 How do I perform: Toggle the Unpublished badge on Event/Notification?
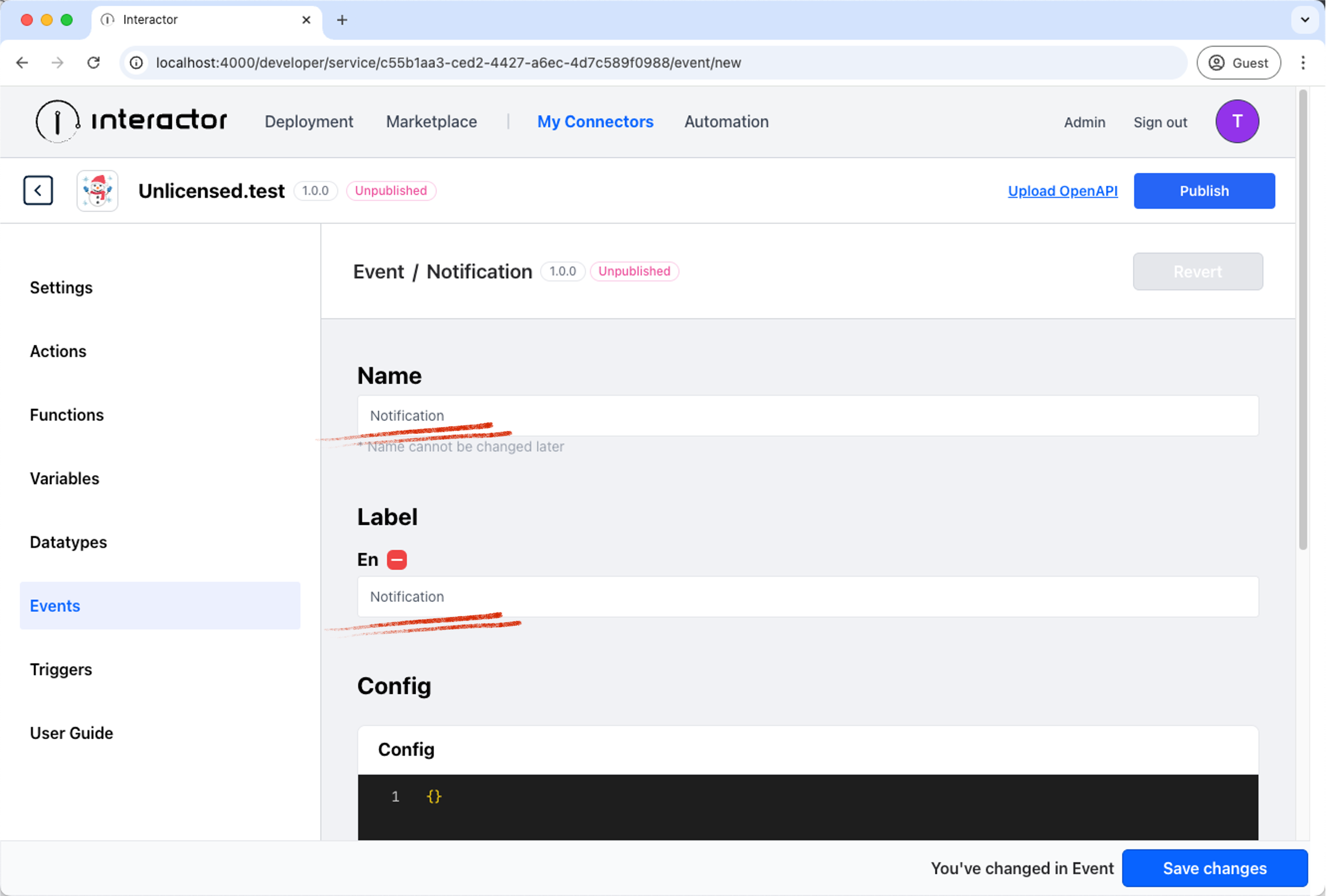(634, 270)
